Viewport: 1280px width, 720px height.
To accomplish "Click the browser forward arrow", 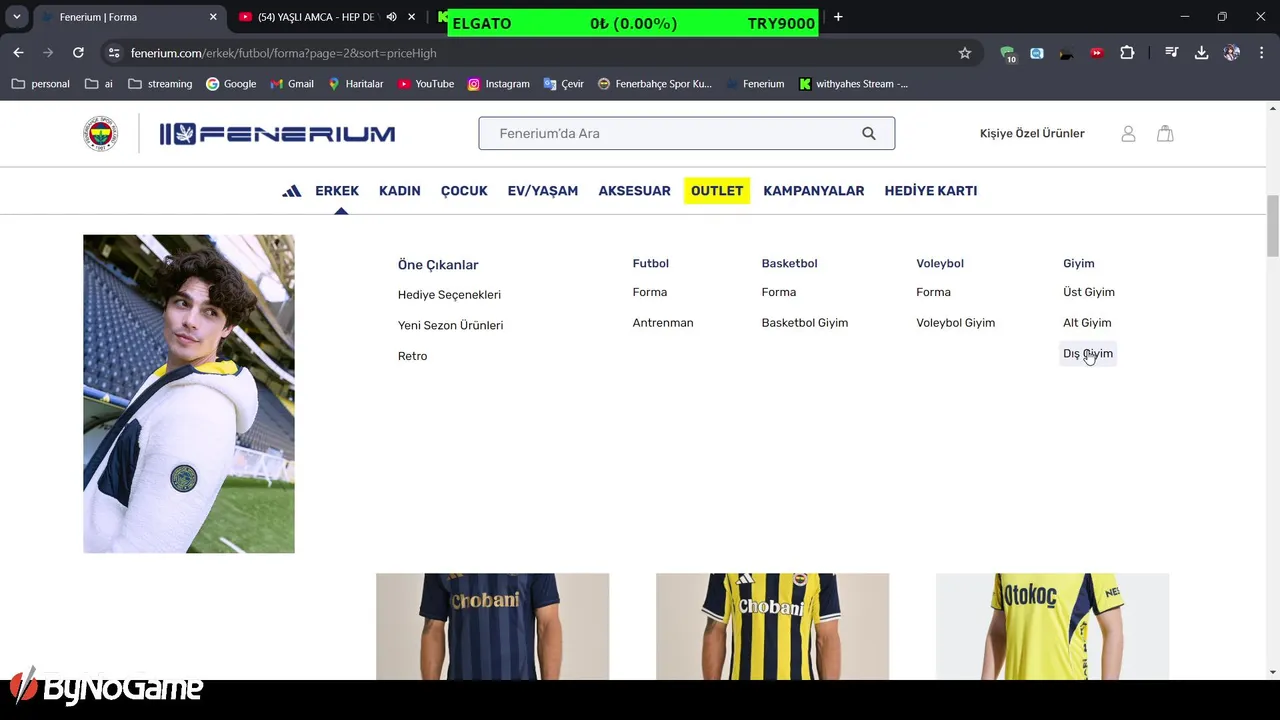I will (48, 53).
